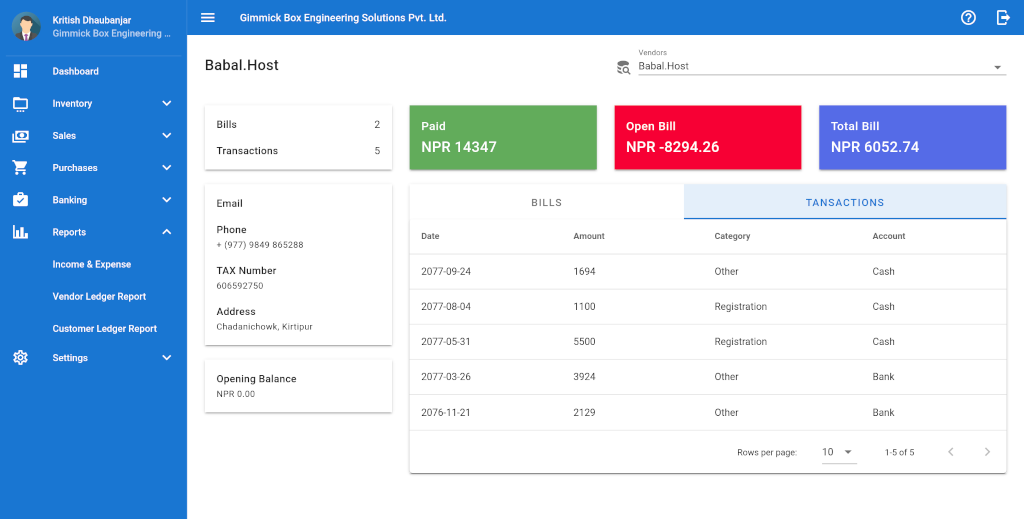Click the Inventory sidebar label

72,103
